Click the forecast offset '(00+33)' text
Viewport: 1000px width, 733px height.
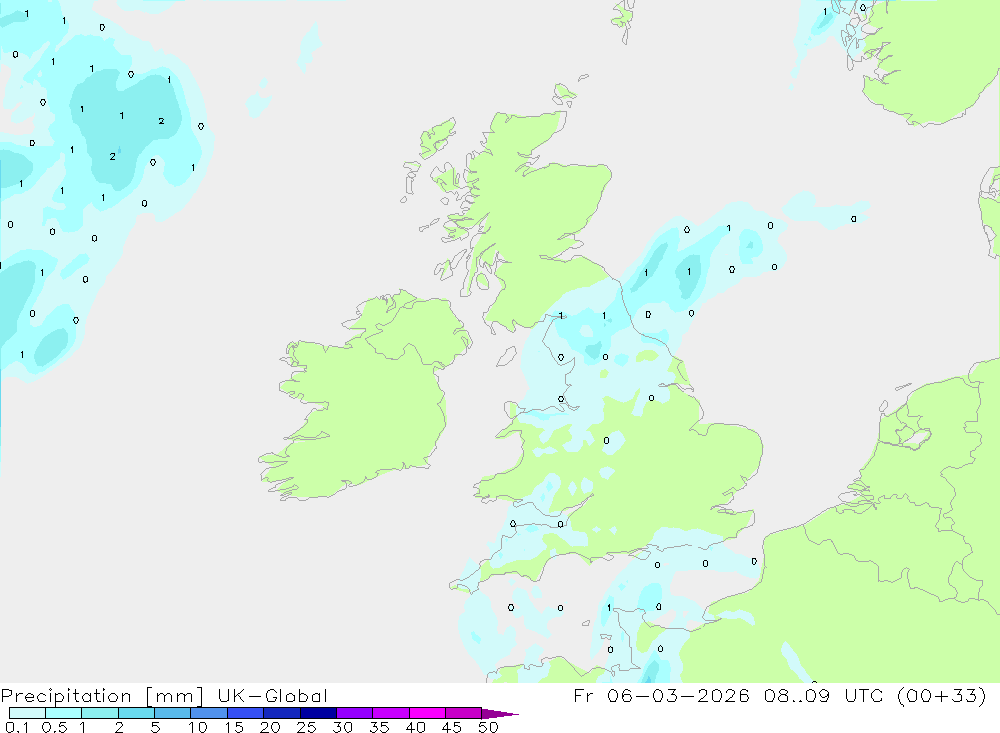coord(941,695)
